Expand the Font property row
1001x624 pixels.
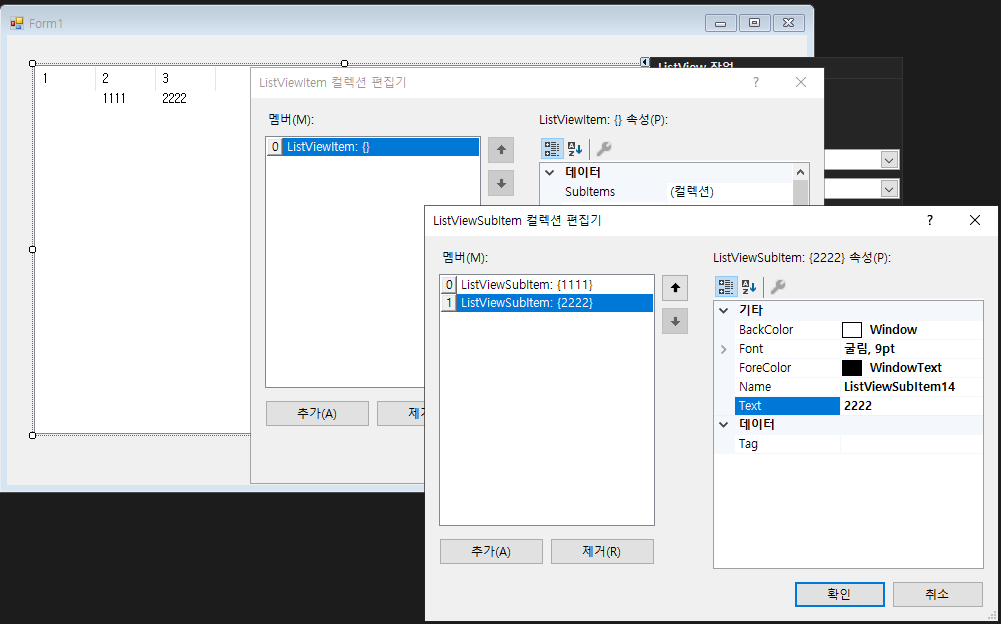tap(723, 349)
